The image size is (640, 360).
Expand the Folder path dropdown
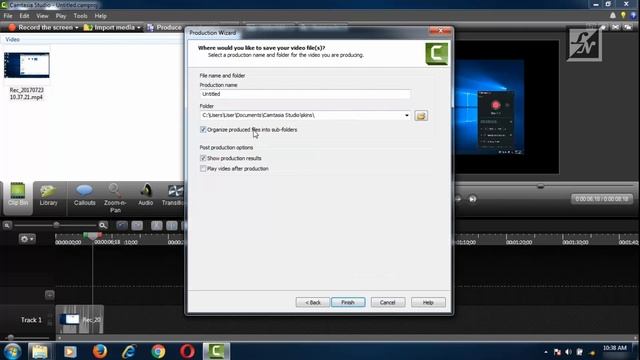pyautogui.click(x=407, y=116)
